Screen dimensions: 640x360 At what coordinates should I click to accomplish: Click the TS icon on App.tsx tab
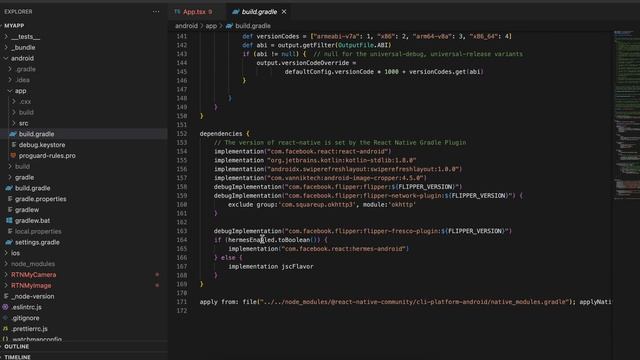click(x=177, y=12)
